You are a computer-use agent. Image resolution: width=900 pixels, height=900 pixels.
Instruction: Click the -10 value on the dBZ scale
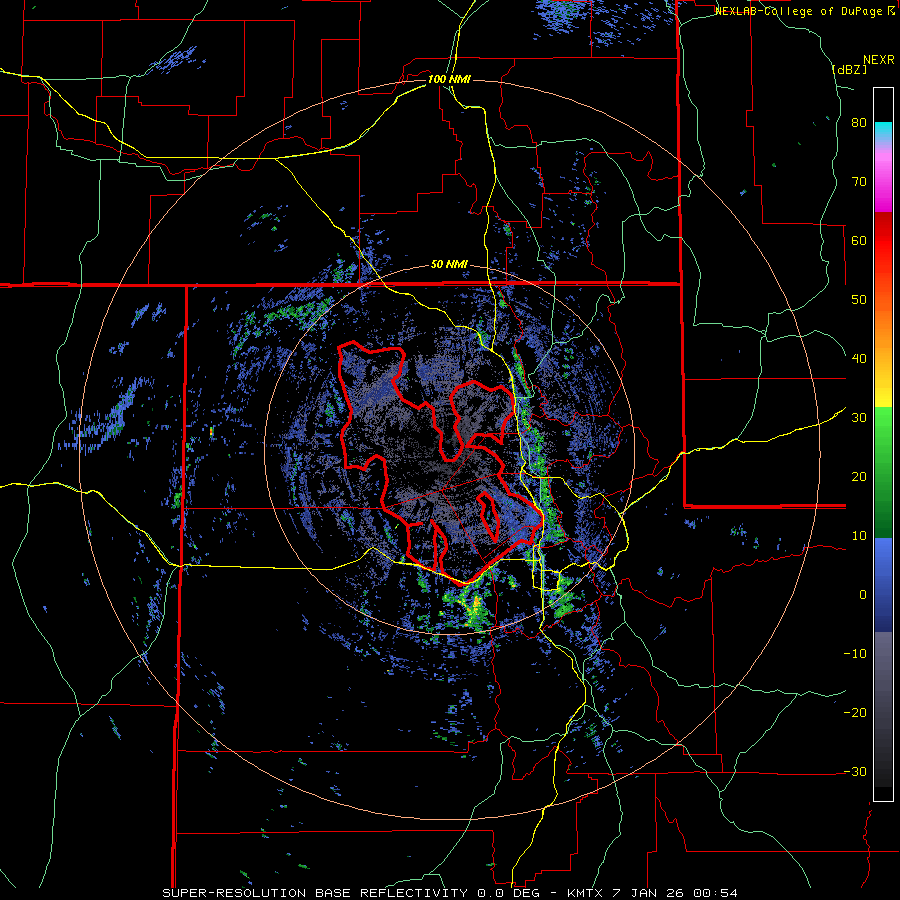pyautogui.click(x=855, y=654)
